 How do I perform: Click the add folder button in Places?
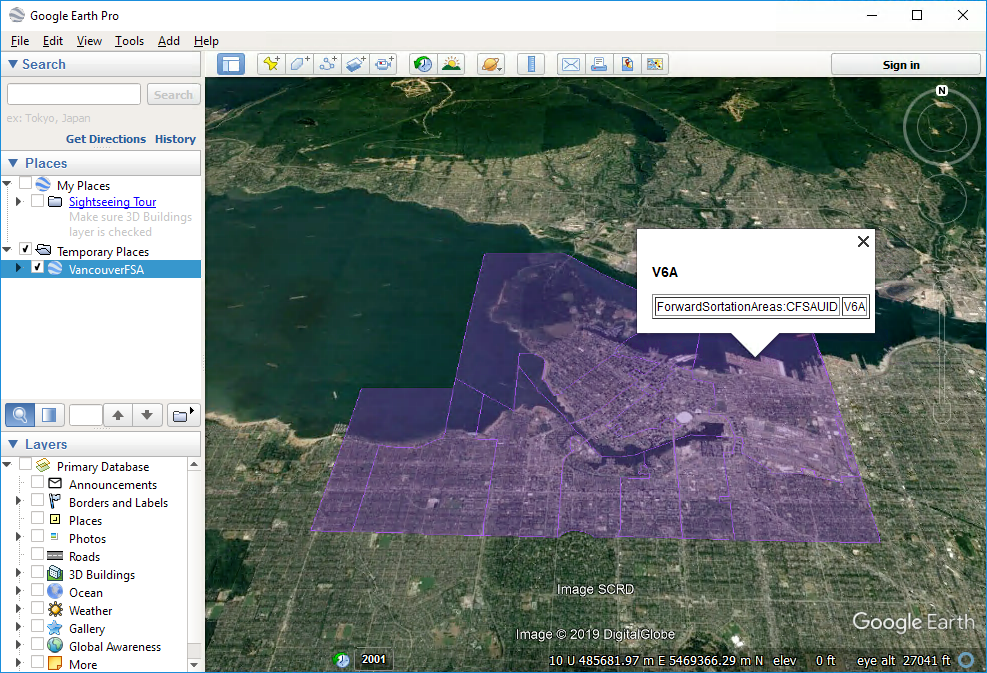tap(183, 415)
